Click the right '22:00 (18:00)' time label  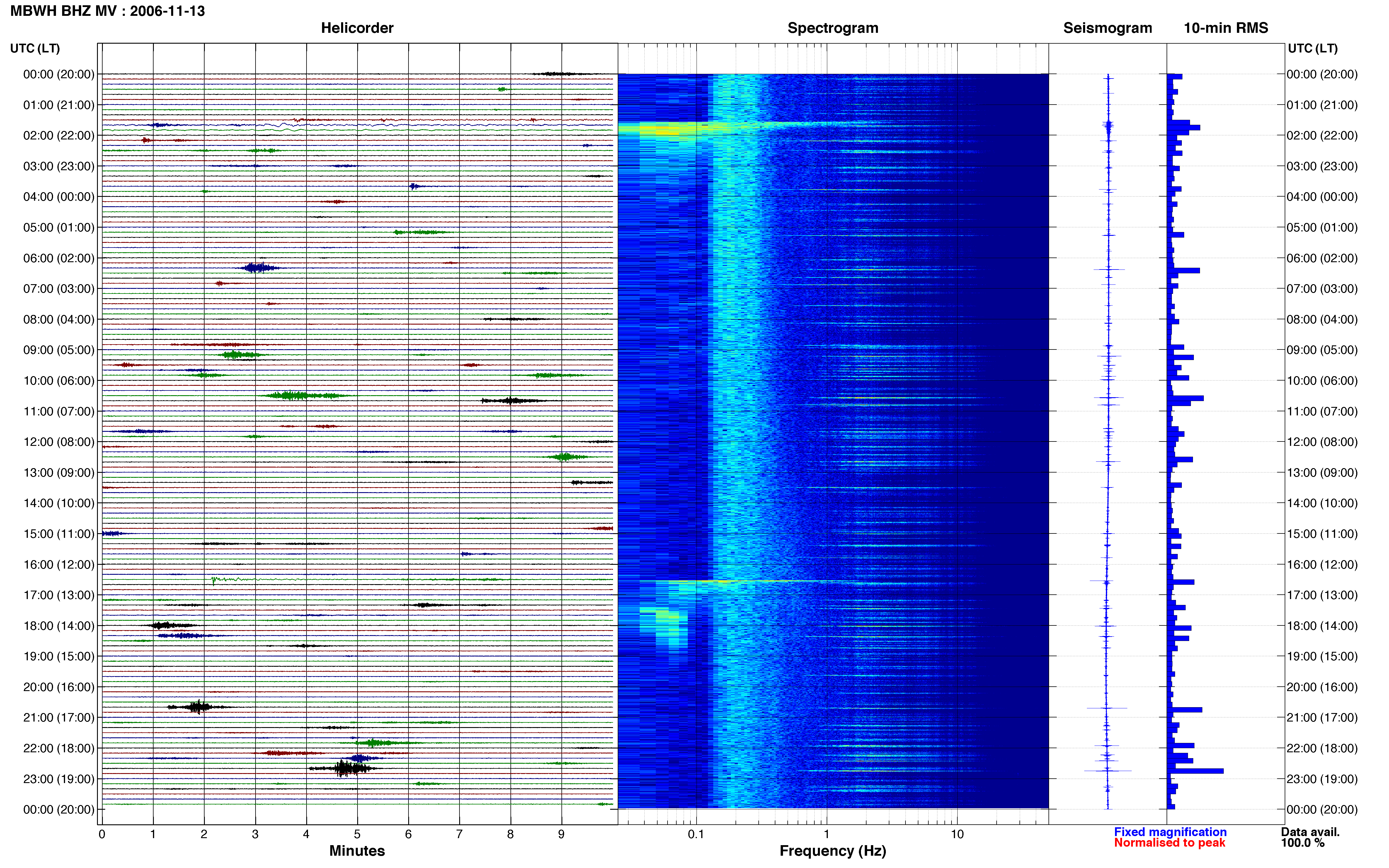[x=1322, y=748]
